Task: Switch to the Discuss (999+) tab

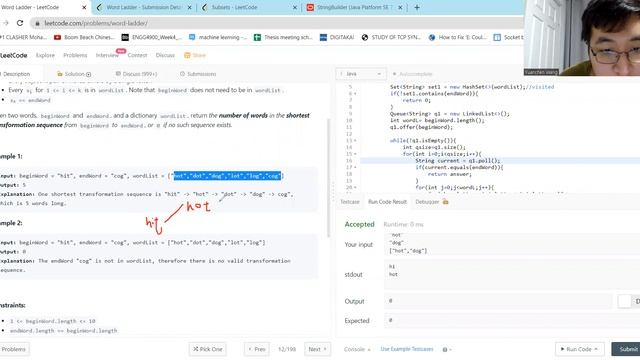Action: click(x=136, y=74)
